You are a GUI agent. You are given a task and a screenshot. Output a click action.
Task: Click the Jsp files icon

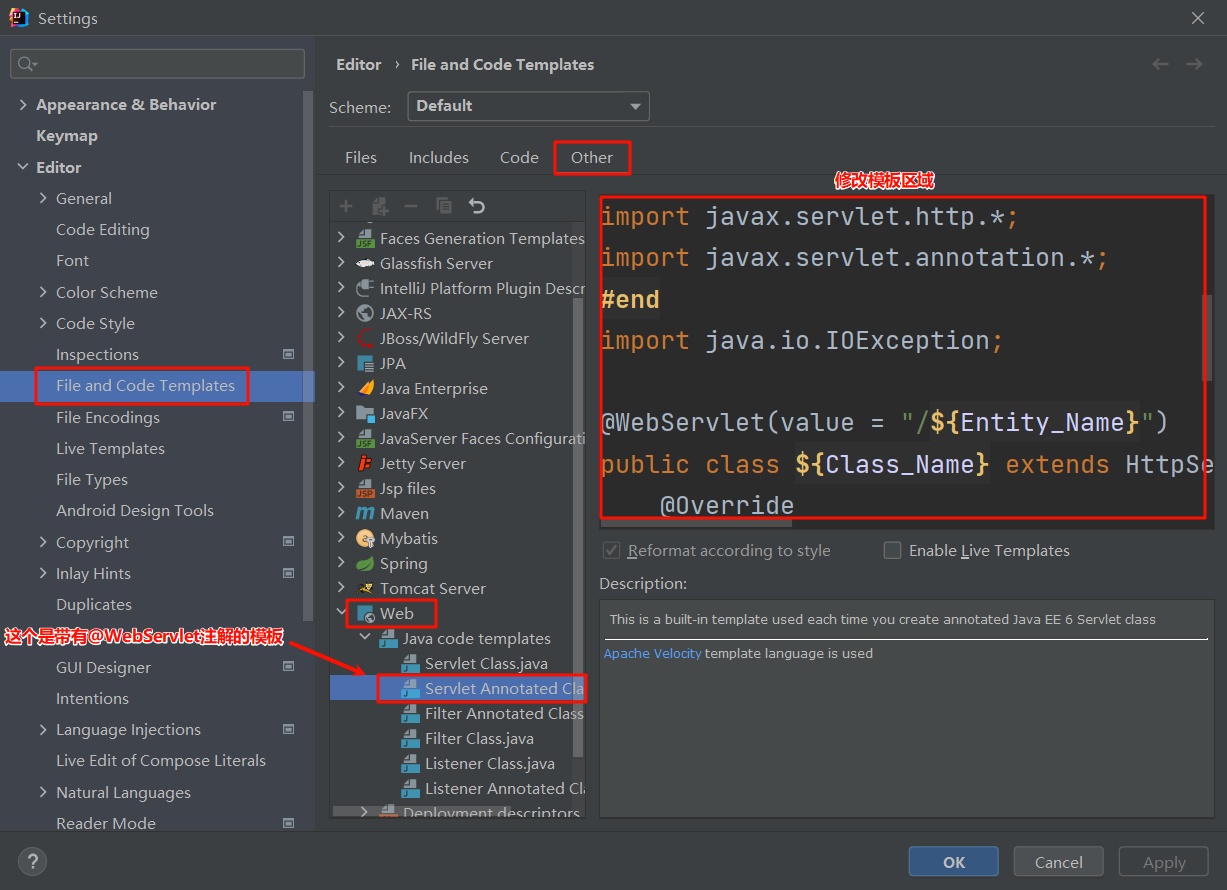point(365,488)
